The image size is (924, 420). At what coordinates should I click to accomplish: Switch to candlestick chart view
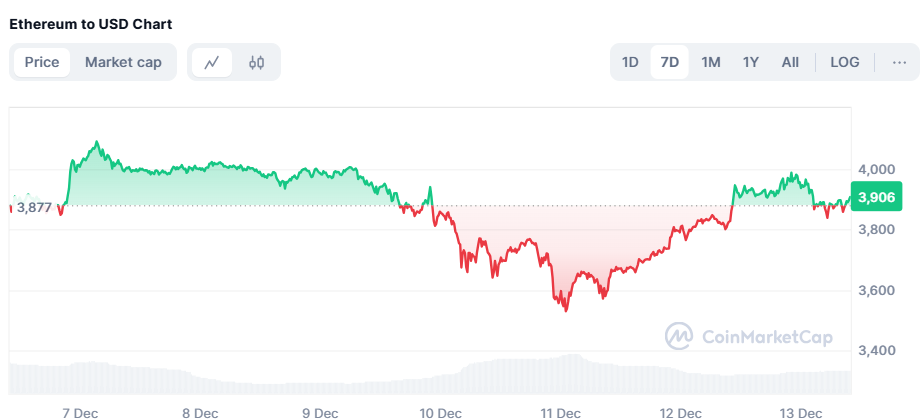[257, 62]
